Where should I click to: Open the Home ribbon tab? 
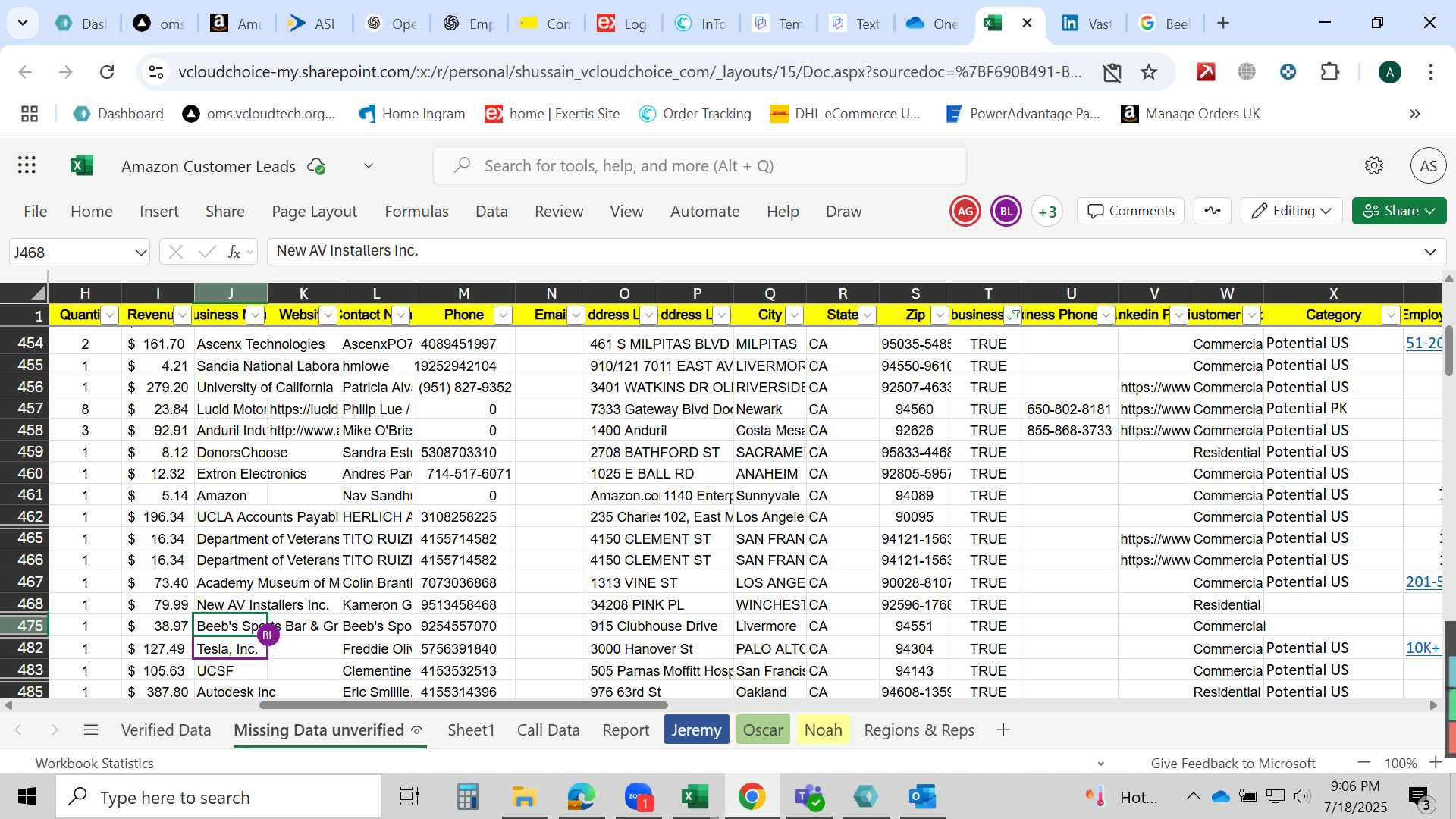pos(92,212)
